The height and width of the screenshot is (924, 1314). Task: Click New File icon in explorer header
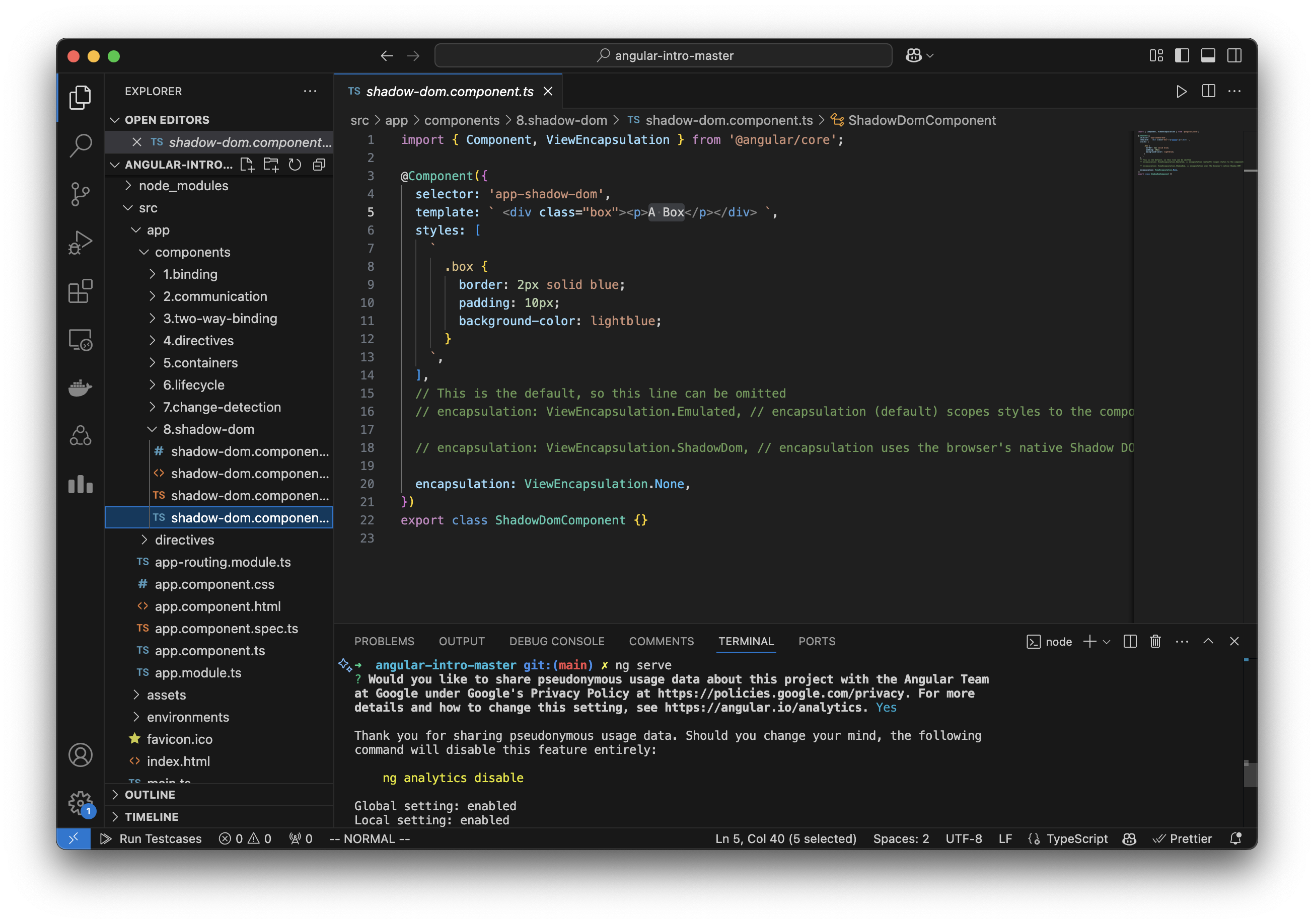pos(247,165)
